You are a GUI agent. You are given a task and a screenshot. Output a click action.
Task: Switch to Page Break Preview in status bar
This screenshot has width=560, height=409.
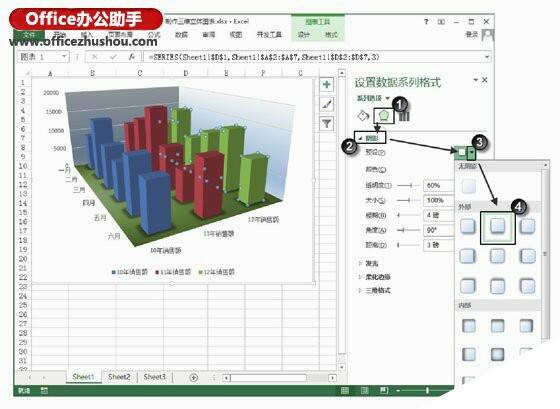(x=384, y=391)
